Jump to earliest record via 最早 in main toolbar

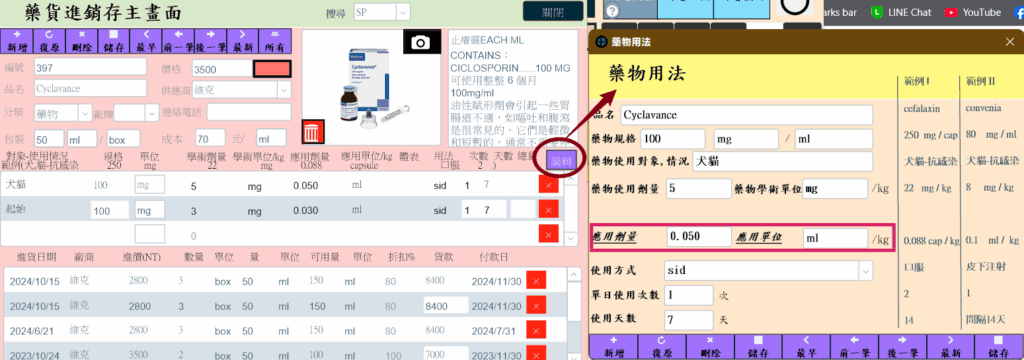pos(146,41)
